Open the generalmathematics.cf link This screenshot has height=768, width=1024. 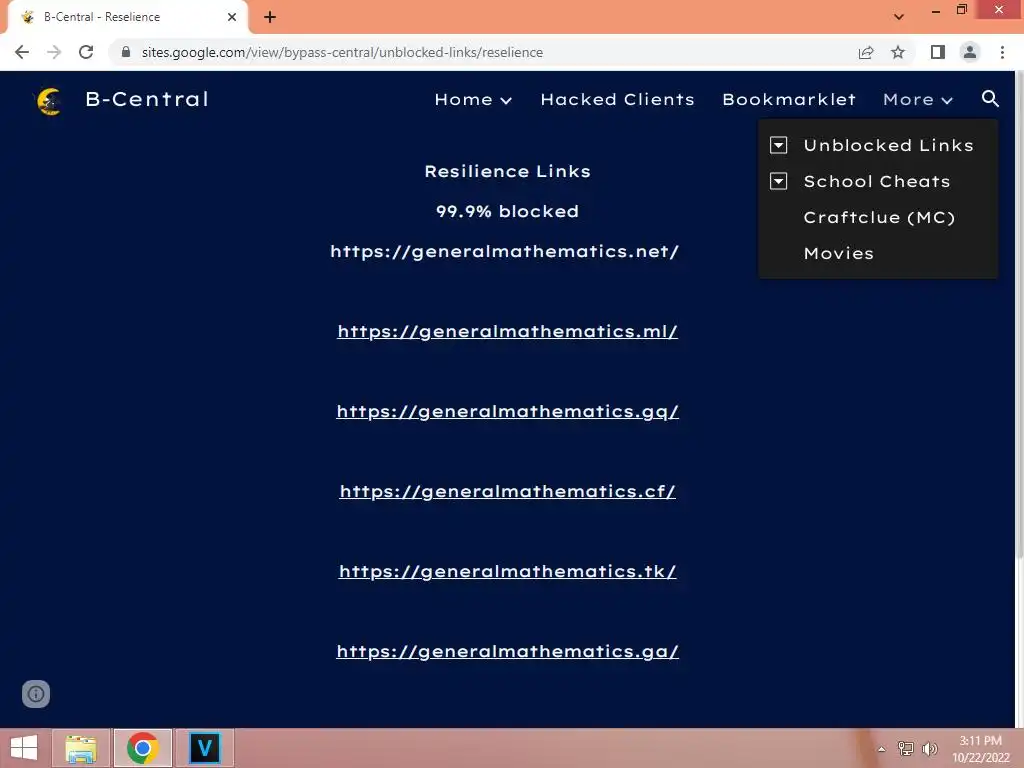point(507,492)
